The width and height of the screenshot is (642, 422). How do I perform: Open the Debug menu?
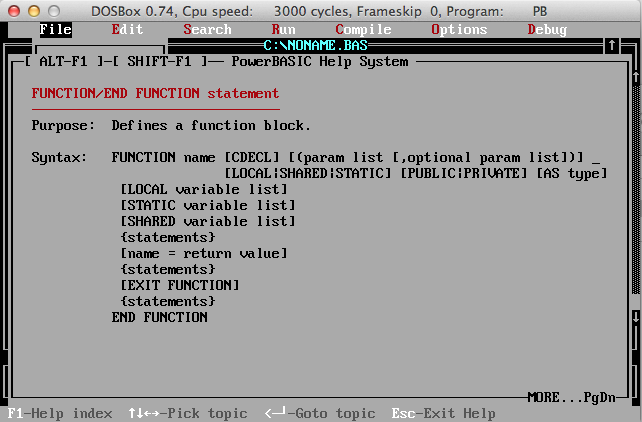tap(547, 29)
